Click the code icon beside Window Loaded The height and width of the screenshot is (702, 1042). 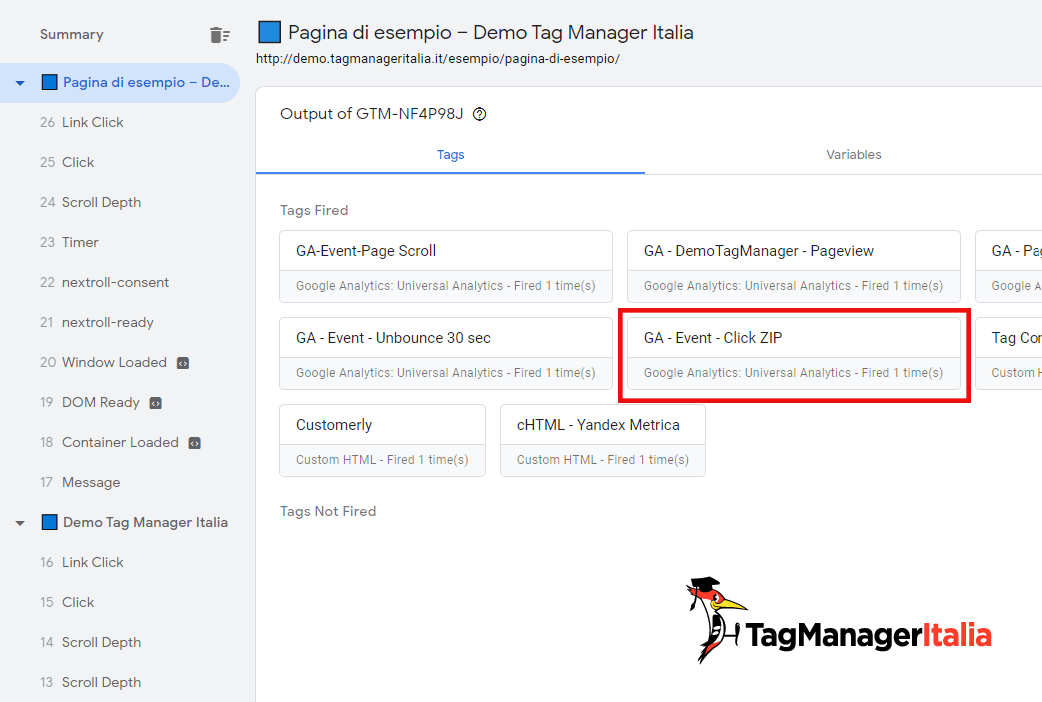(x=183, y=363)
